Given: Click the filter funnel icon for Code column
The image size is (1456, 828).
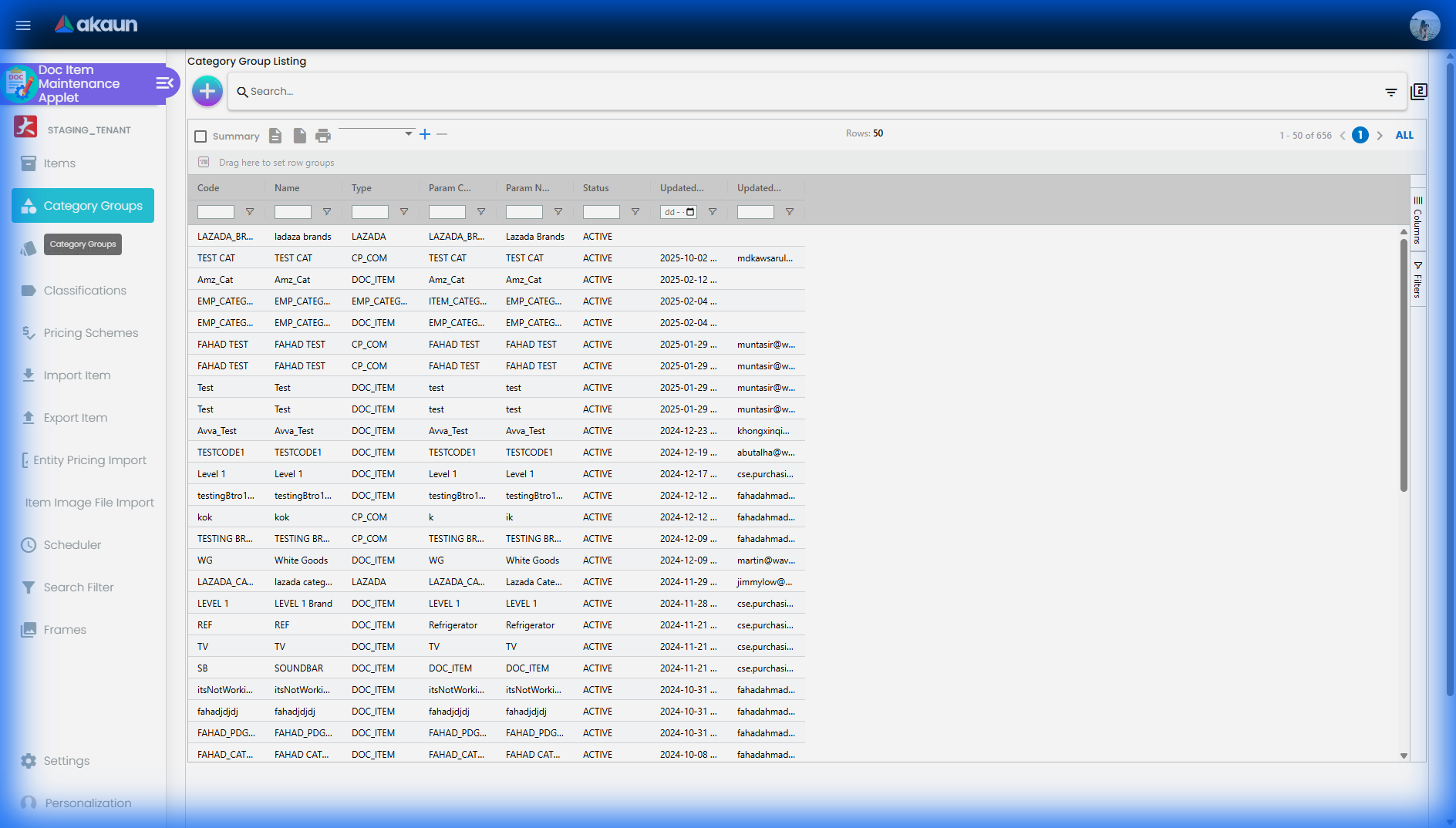Looking at the screenshot, I should click(250, 212).
